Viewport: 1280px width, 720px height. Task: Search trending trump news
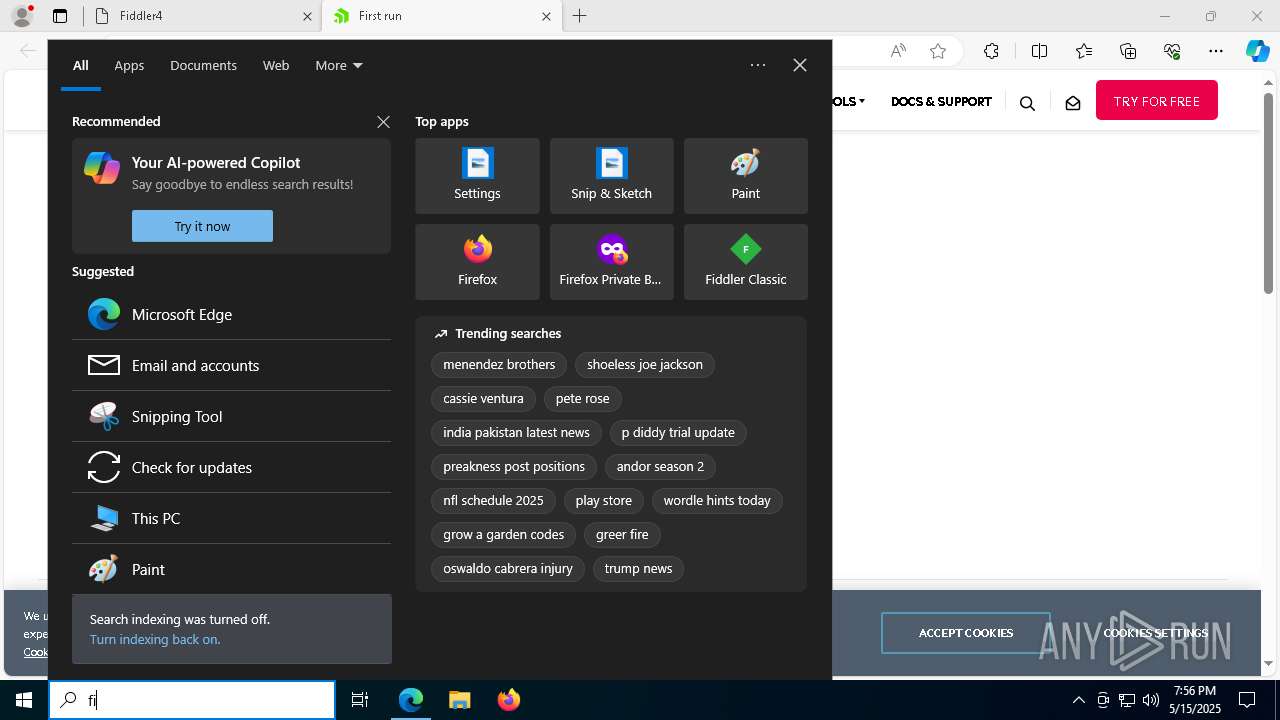pos(638,569)
